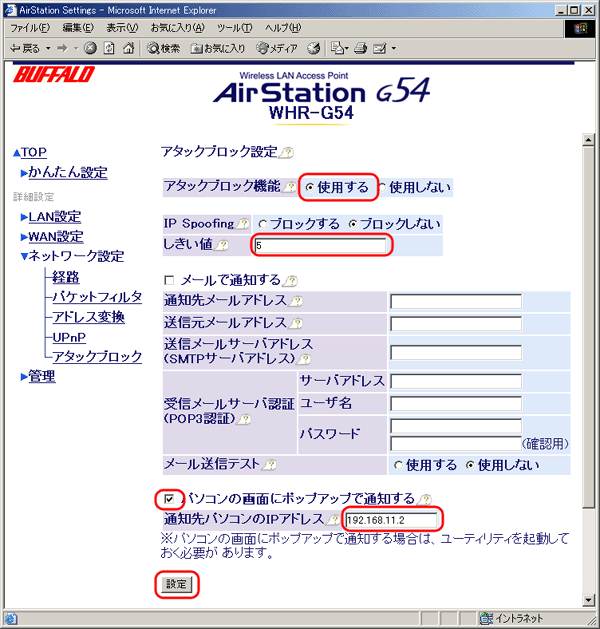Click the Forward arrow toolbar button
Image resolution: width=600 pixels, height=629 pixels.
(x=62, y=49)
